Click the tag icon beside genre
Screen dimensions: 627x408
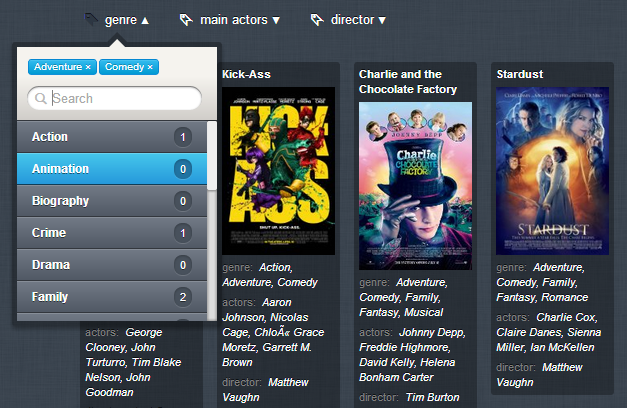coord(92,19)
